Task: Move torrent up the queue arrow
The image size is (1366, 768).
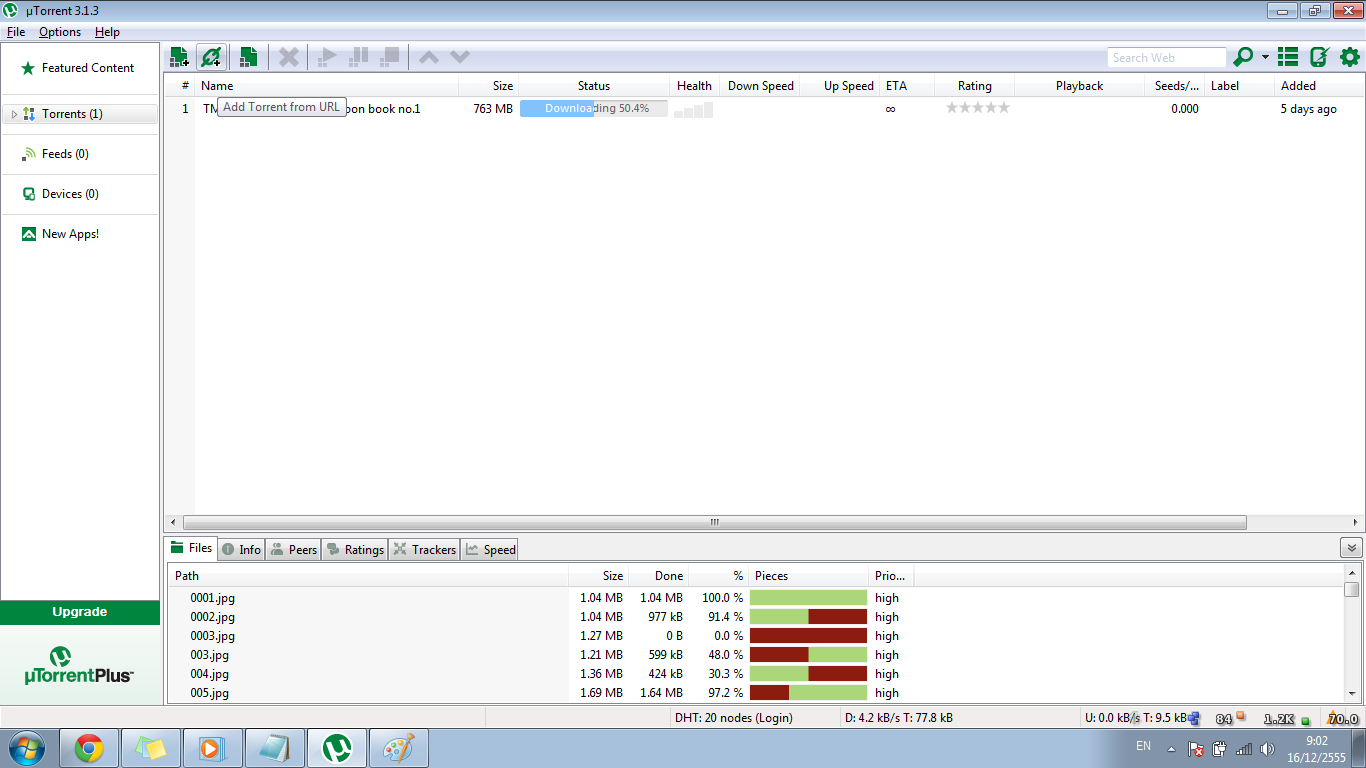Action: point(429,57)
